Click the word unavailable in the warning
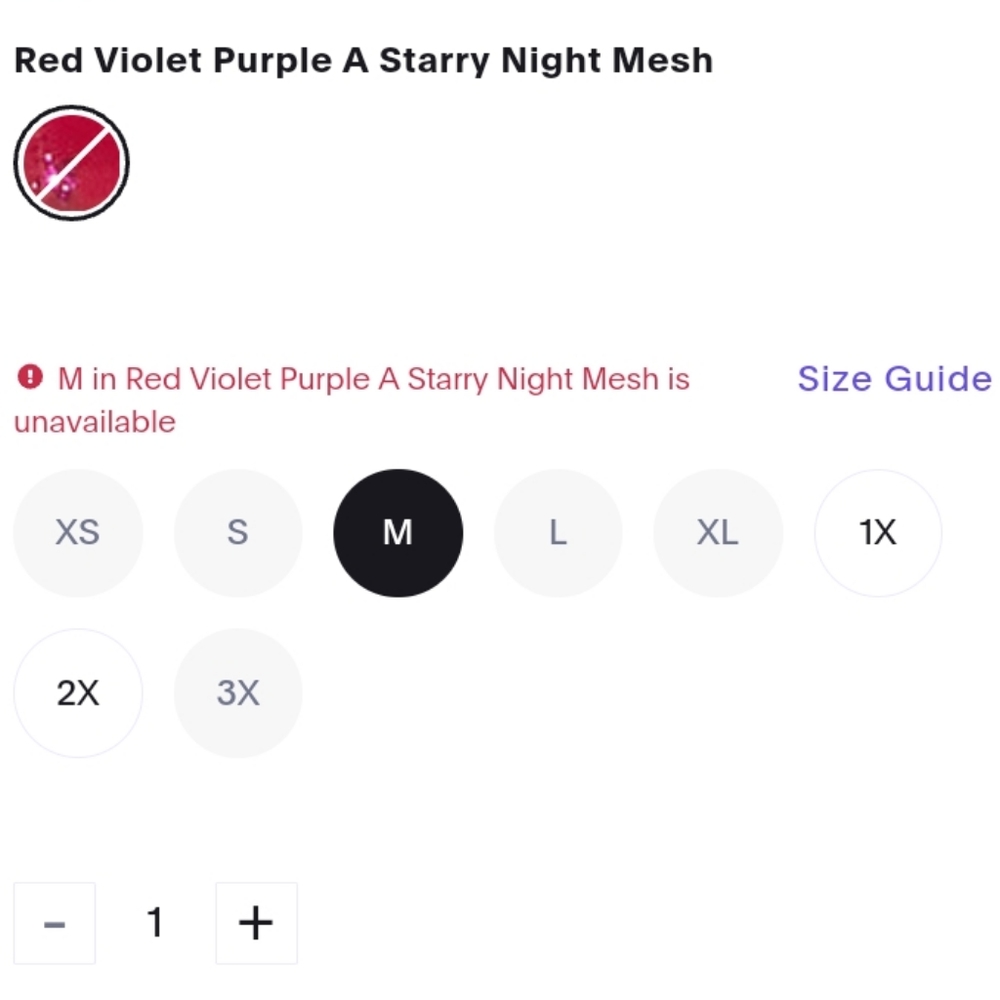 point(95,422)
